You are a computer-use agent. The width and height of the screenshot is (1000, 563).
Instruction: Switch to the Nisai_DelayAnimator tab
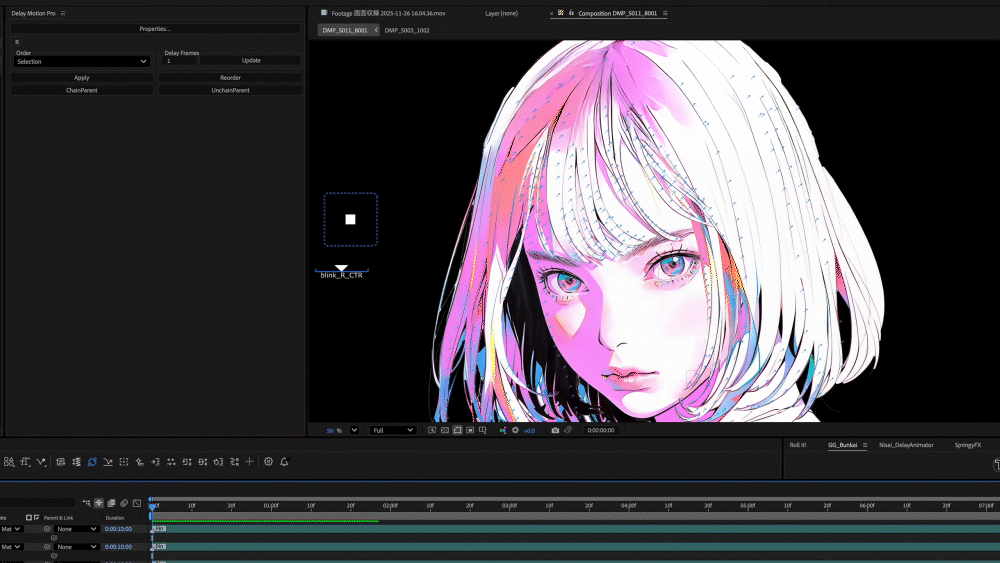(906, 444)
